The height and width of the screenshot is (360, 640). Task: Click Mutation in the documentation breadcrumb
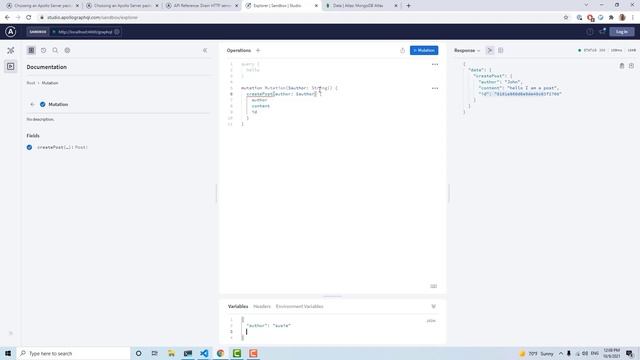50,83
